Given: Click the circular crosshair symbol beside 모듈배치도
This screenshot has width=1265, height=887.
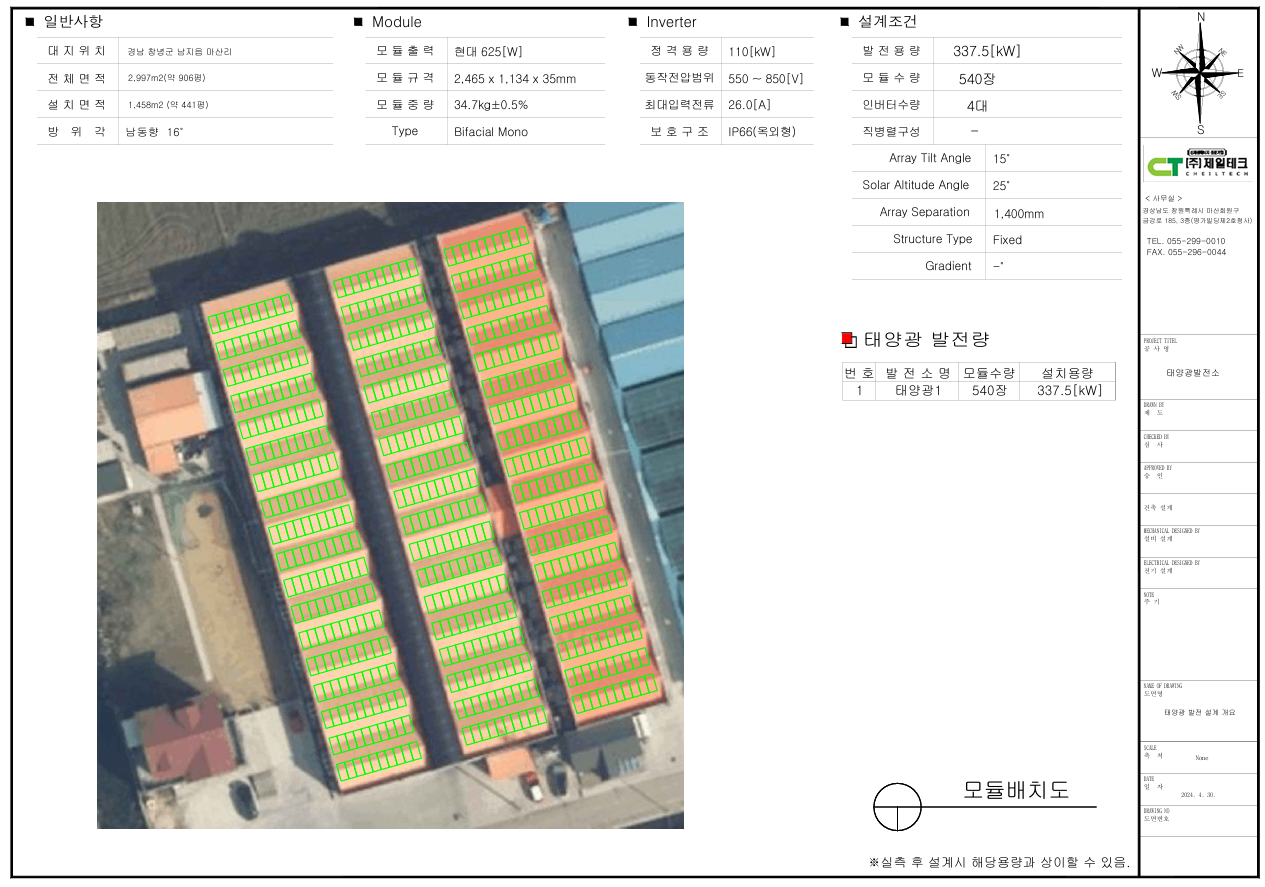Looking at the screenshot, I should pos(897,807).
